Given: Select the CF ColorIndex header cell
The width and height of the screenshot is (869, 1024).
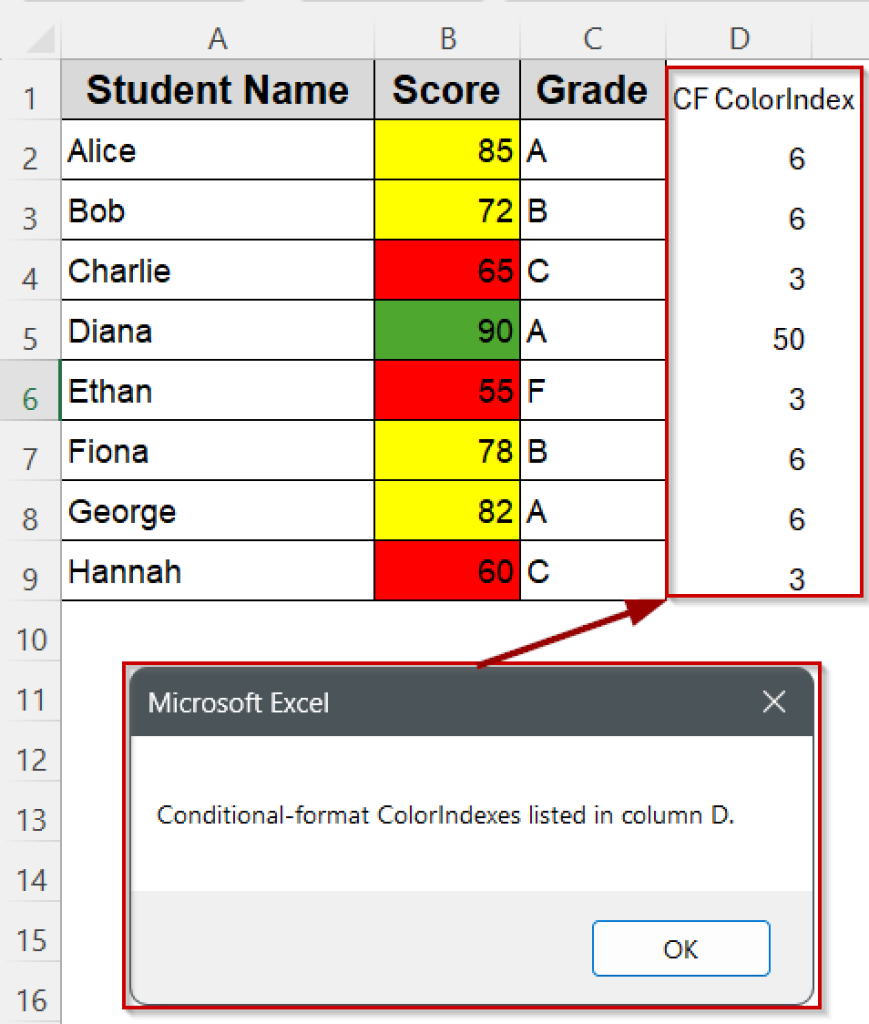Looking at the screenshot, I should click(763, 99).
